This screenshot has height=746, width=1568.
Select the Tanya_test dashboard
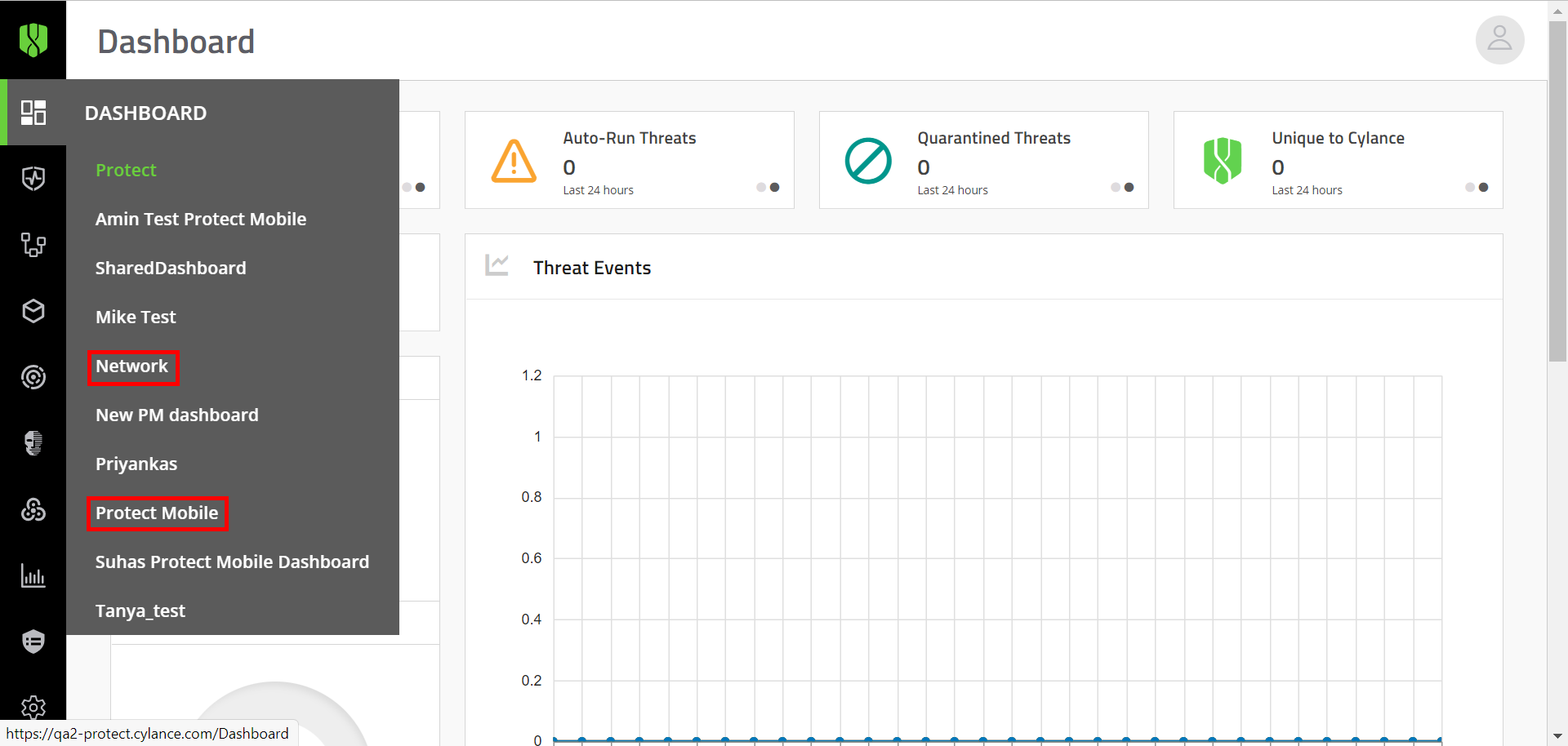[140, 611]
